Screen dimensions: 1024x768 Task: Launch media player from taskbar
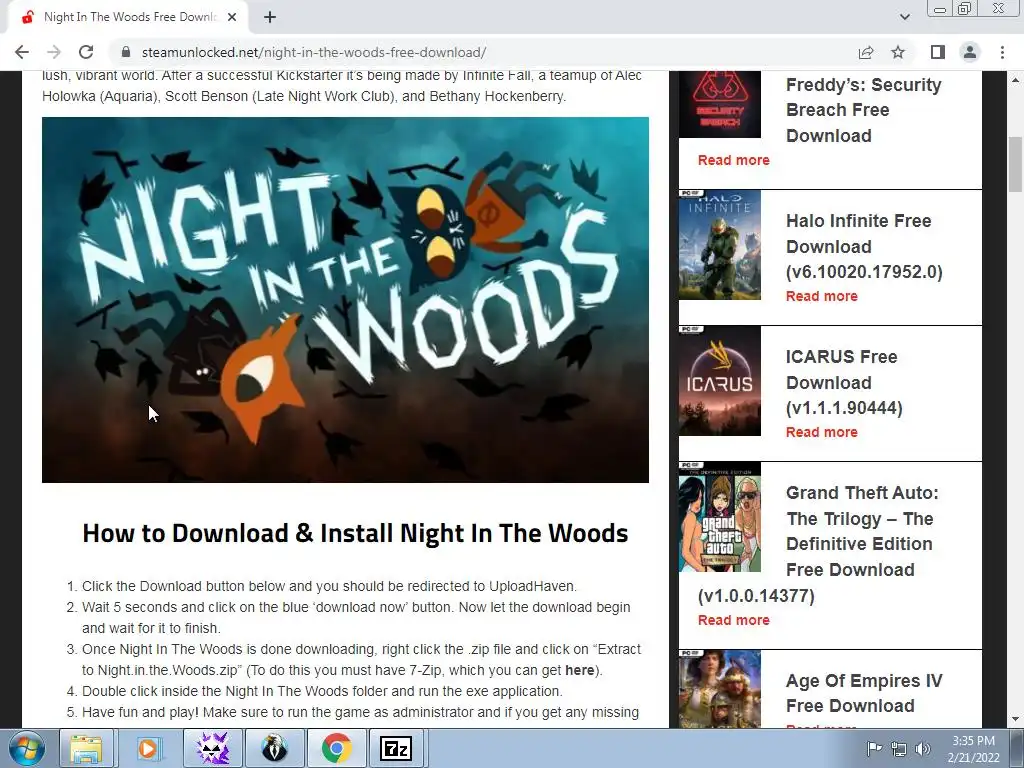[148, 748]
